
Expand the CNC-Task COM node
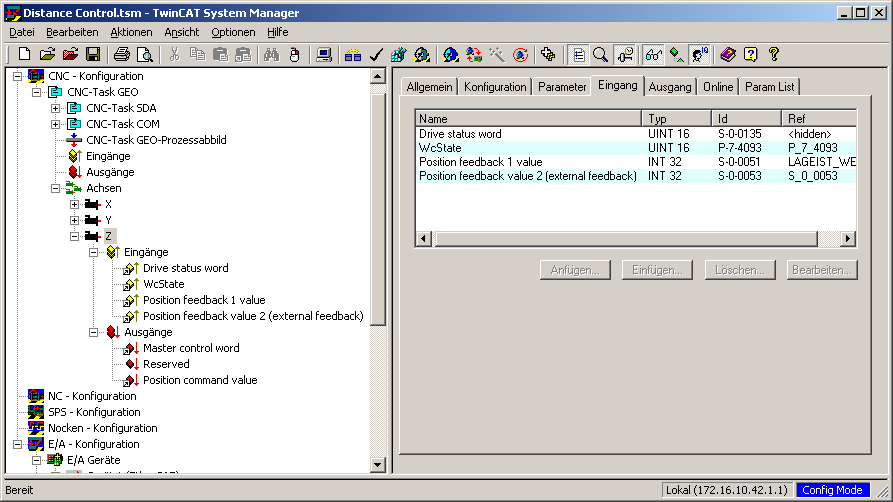pos(55,124)
